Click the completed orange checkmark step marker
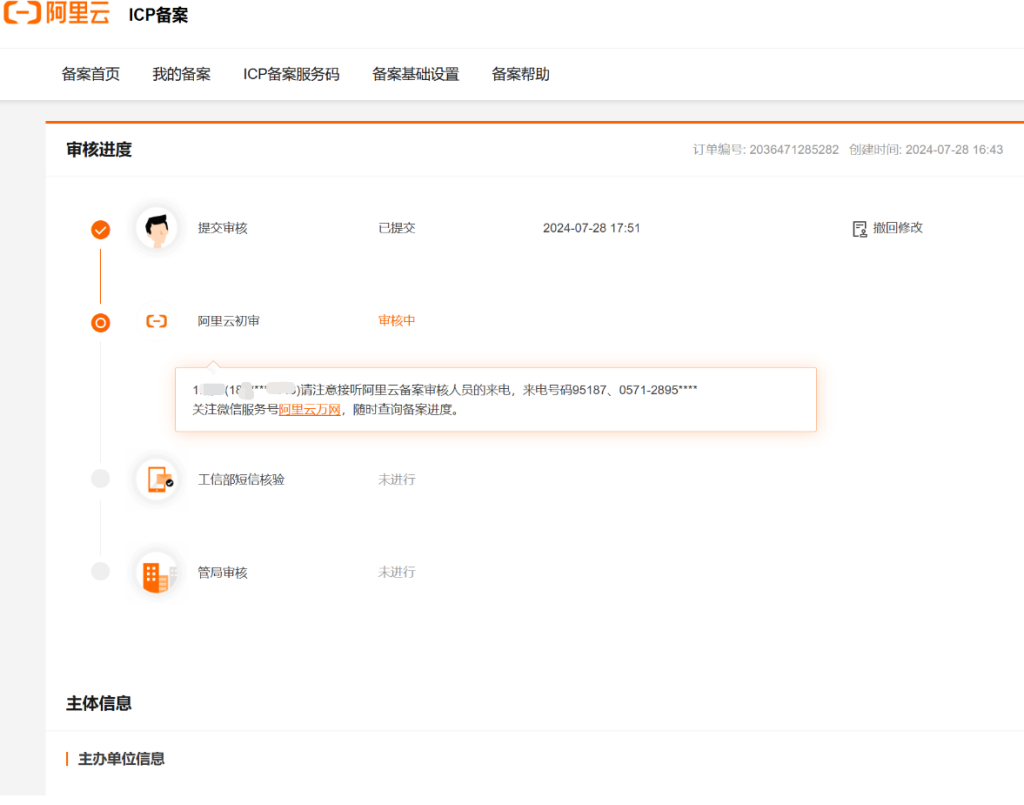The height and width of the screenshot is (805, 1024). point(100,230)
